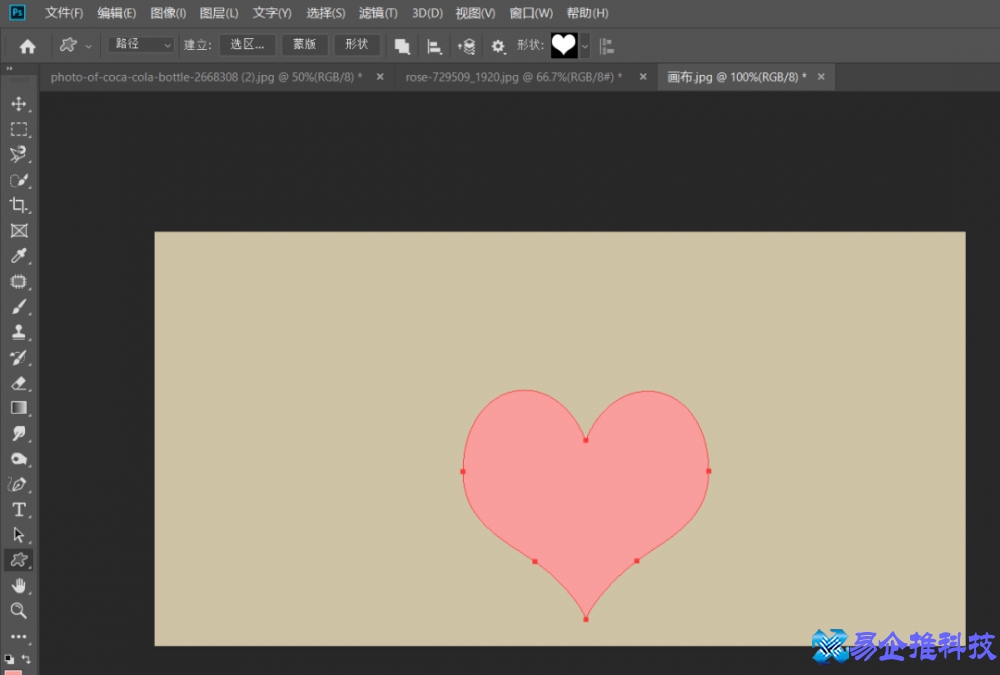Open the 滤镜(T) menu
1000x675 pixels.
pyautogui.click(x=378, y=13)
